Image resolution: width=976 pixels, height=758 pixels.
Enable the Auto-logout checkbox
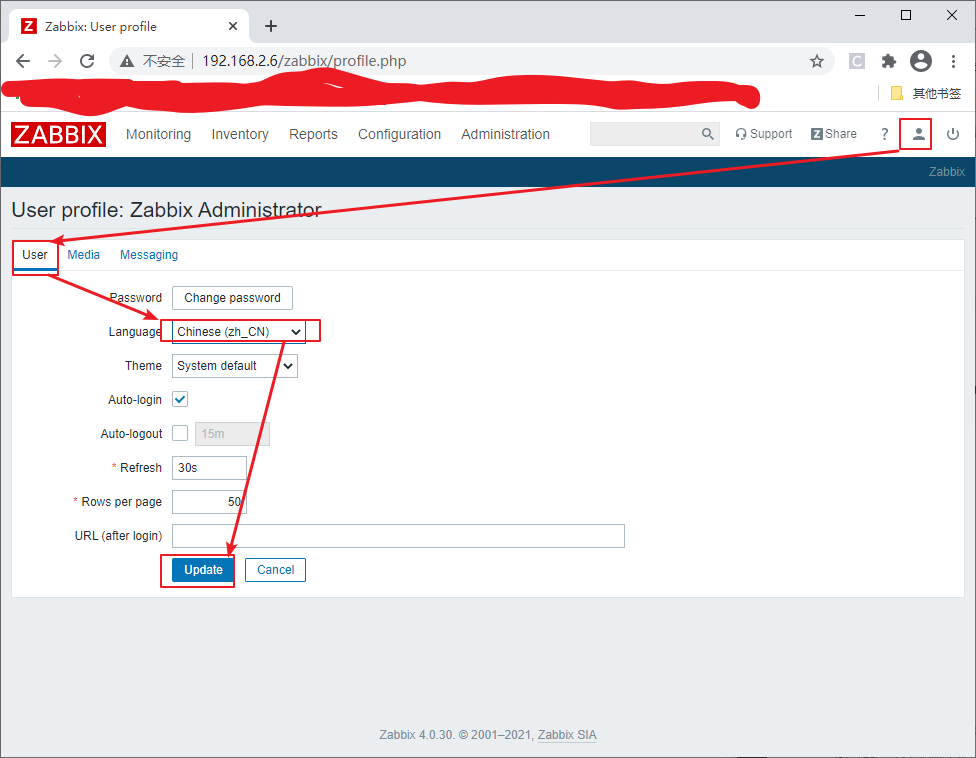click(180, 433)
